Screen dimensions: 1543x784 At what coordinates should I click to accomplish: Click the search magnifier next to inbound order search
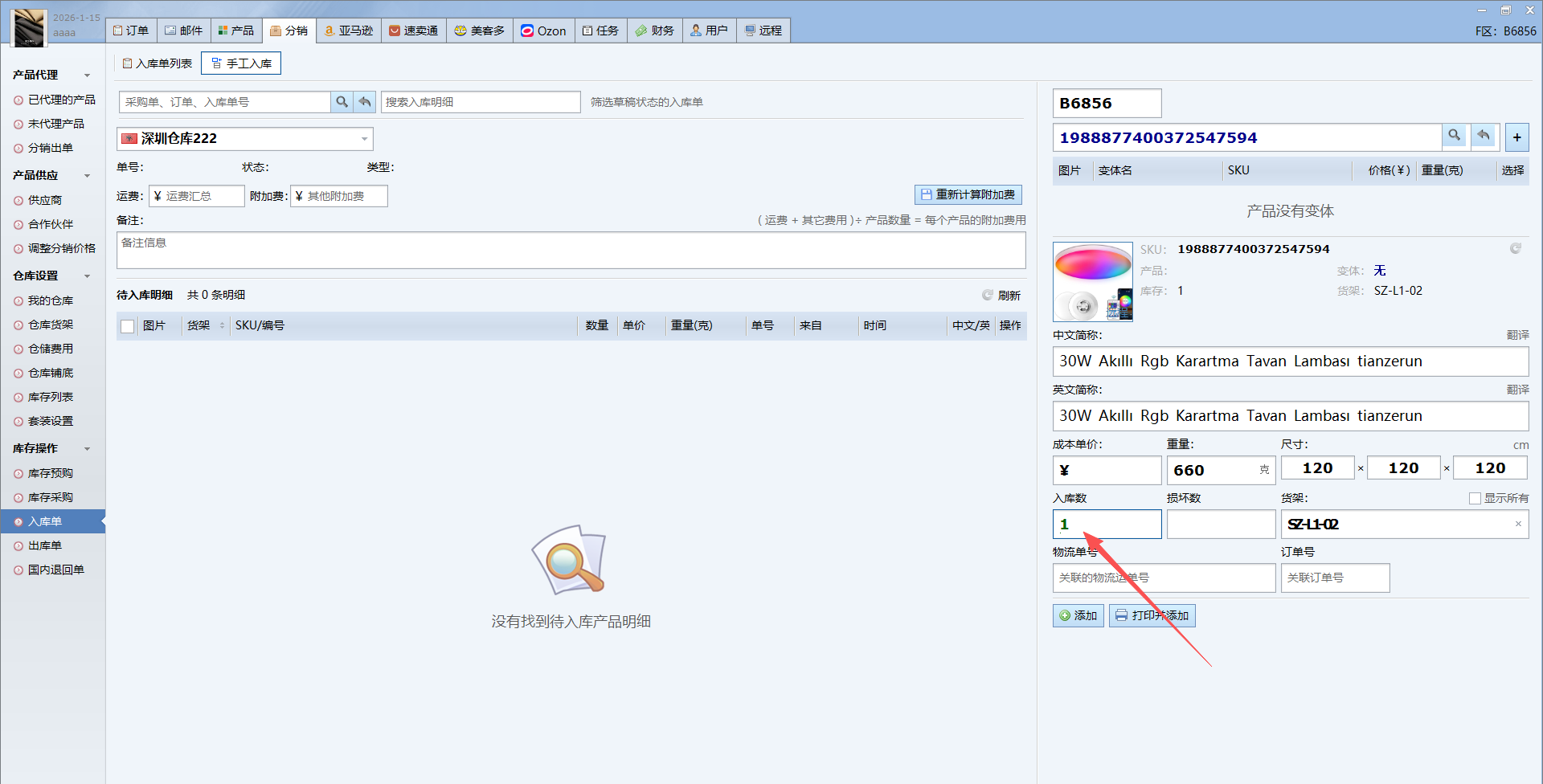point(342,102)
